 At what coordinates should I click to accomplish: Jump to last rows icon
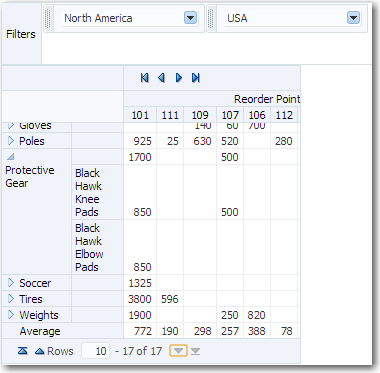pyautogui.click(x=196, y=351)
